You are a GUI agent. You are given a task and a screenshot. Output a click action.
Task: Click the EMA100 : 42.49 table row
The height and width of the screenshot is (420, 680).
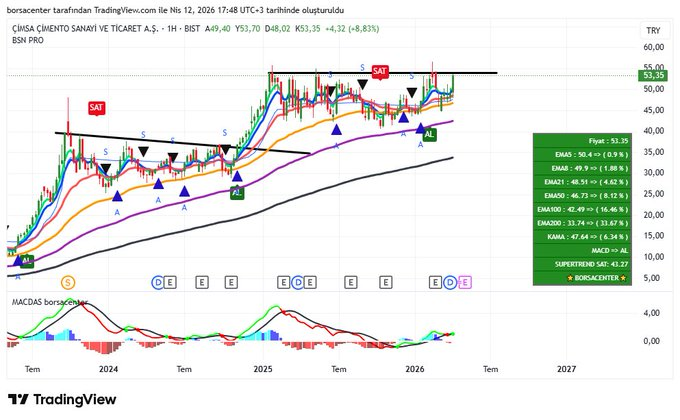click(582, 210)
